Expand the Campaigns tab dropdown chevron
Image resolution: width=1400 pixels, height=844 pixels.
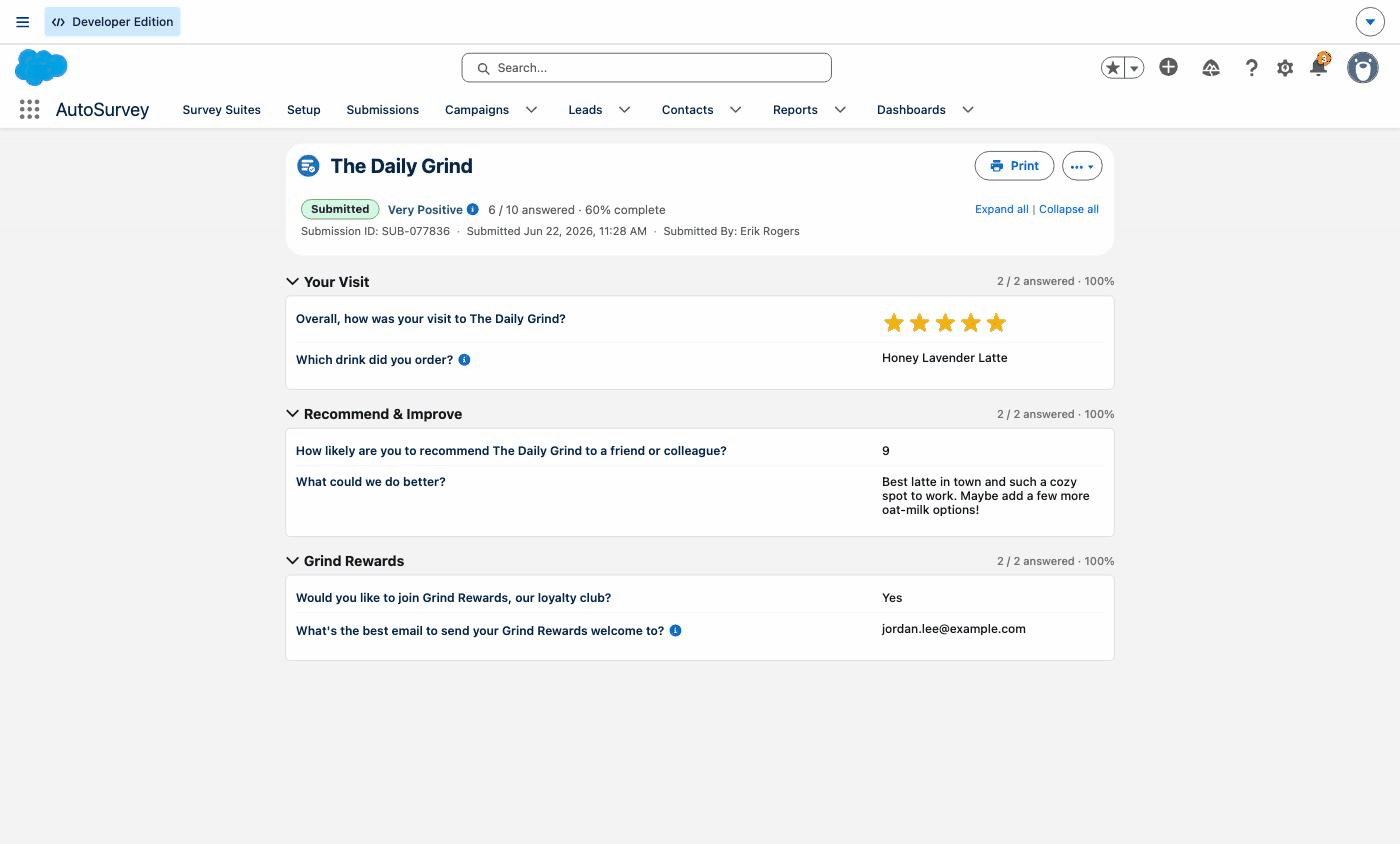(532, 110)
